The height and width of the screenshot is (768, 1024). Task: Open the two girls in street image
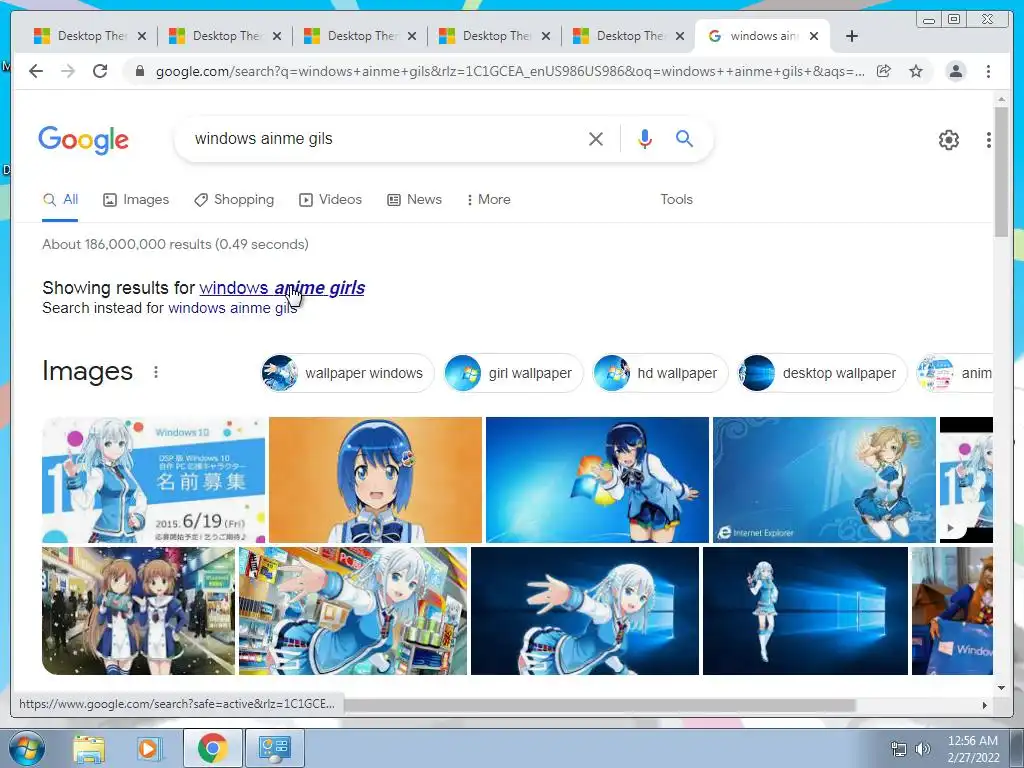click(138, 611)
